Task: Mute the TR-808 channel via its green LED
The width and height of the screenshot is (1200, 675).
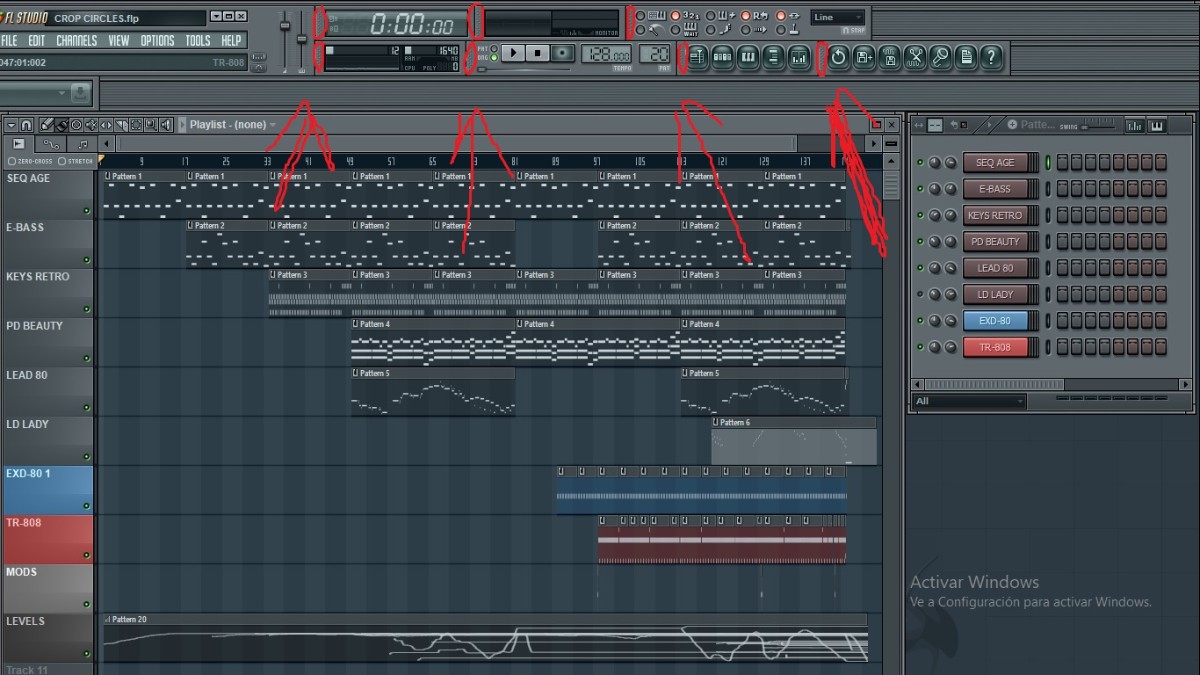Action: tap(920, 347)
